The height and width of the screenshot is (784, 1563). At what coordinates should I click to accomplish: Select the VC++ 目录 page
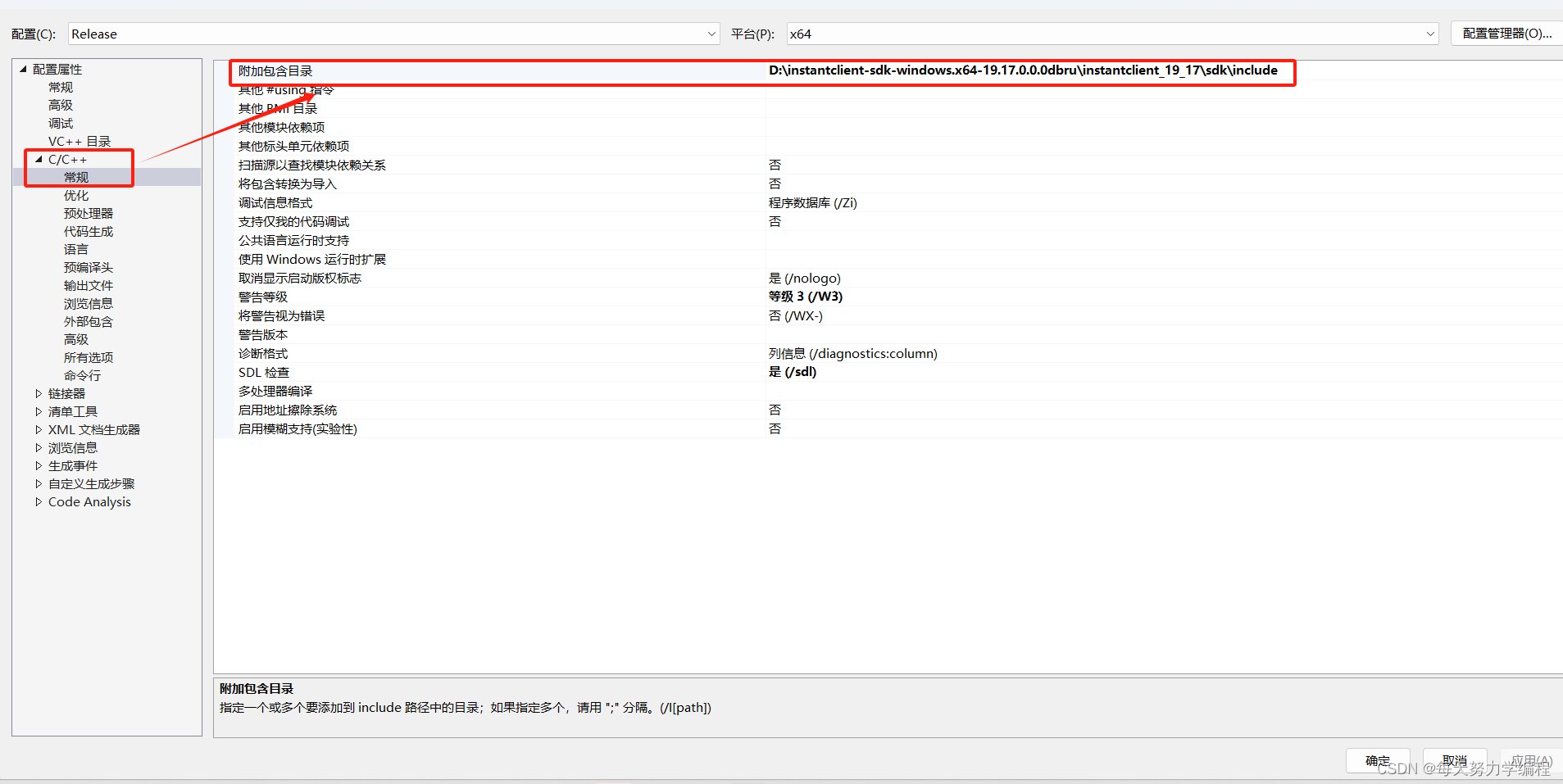(80, 141)
